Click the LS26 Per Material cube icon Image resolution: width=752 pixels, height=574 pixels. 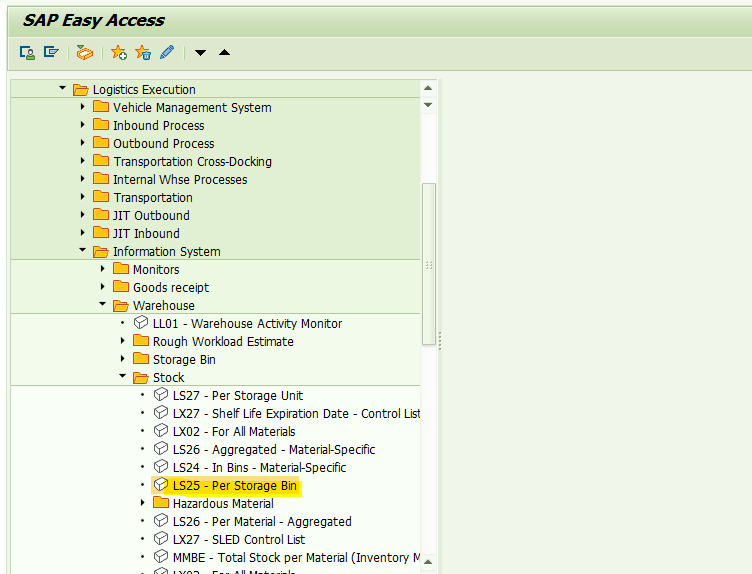click(x=161, y=521)
